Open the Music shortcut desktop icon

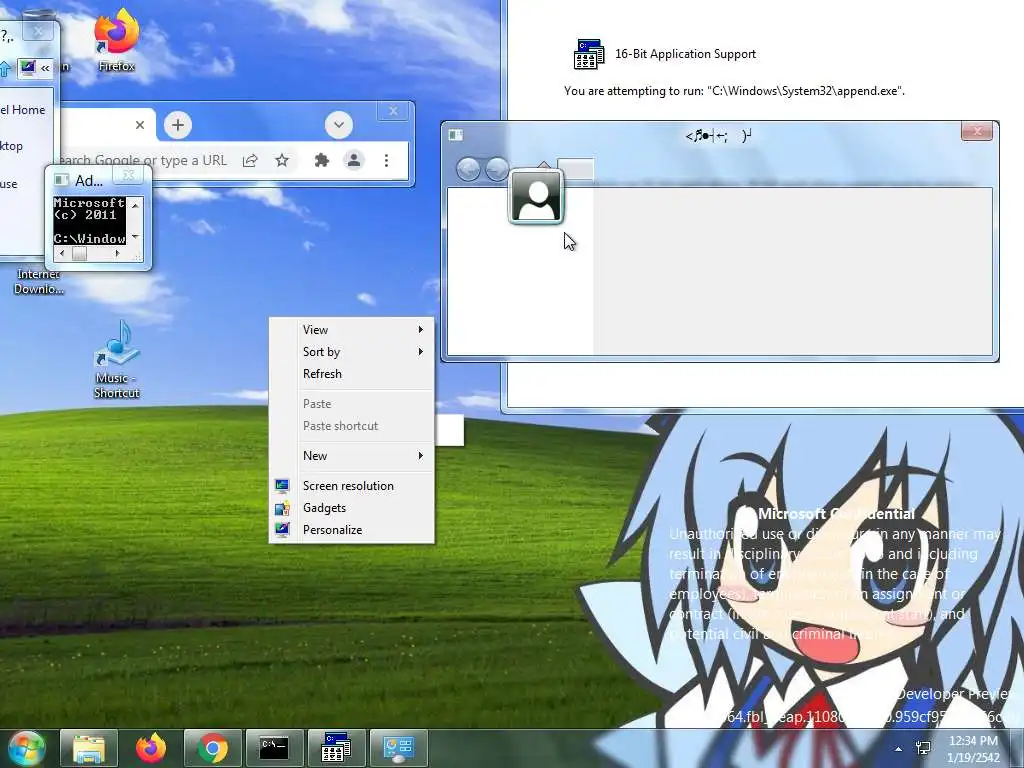[x=116, y=359]
